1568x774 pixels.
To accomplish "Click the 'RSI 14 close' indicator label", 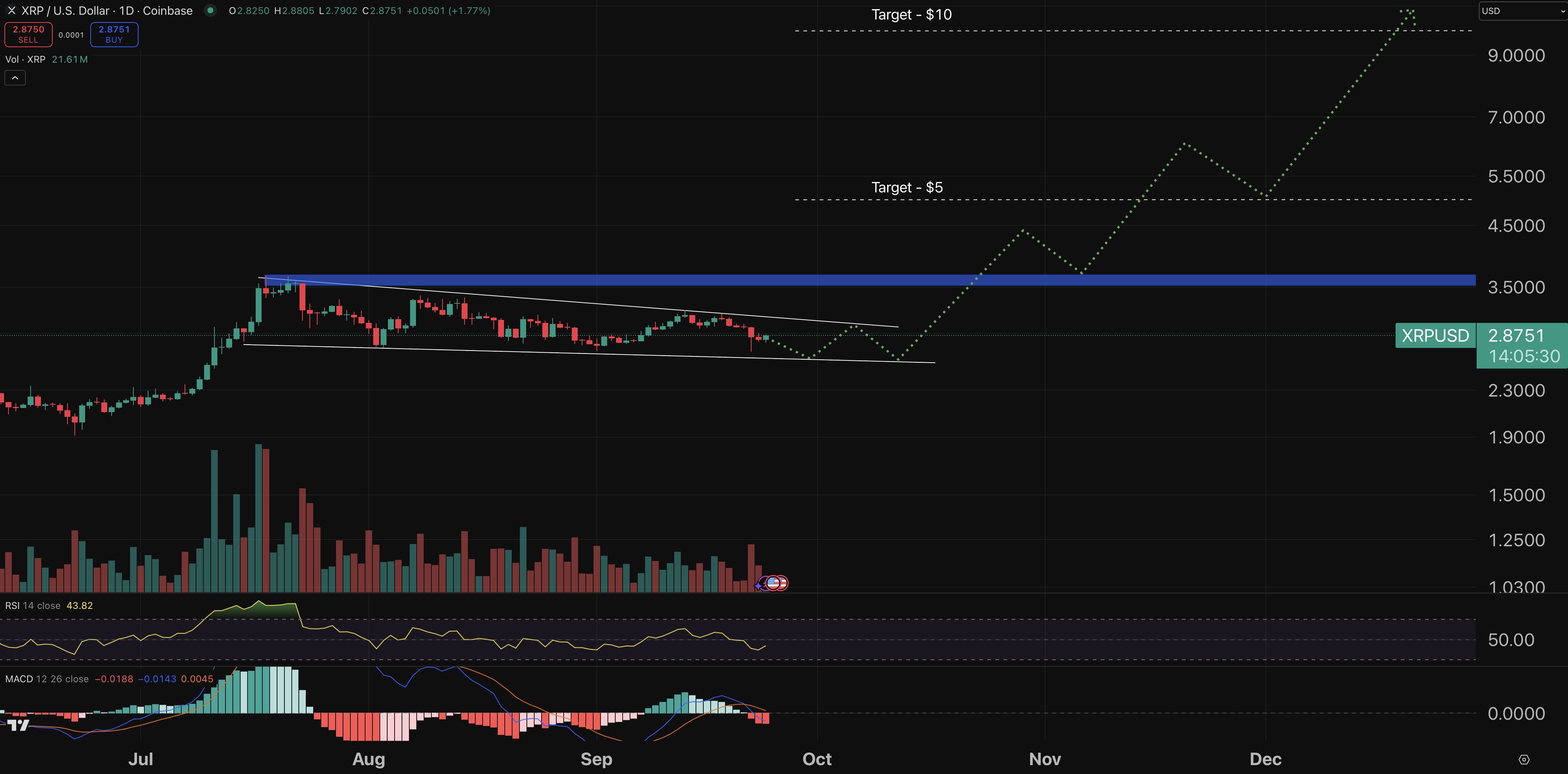I will [x=33, y=605].
